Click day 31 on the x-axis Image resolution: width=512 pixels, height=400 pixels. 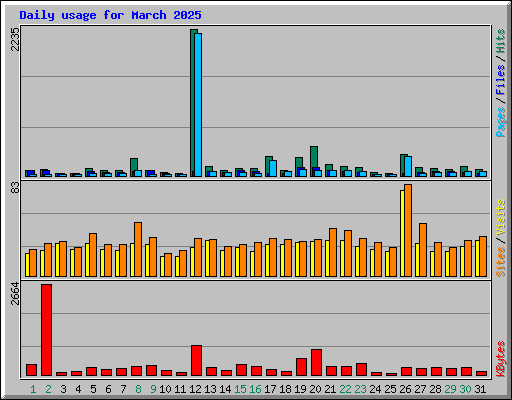[480, 389]
